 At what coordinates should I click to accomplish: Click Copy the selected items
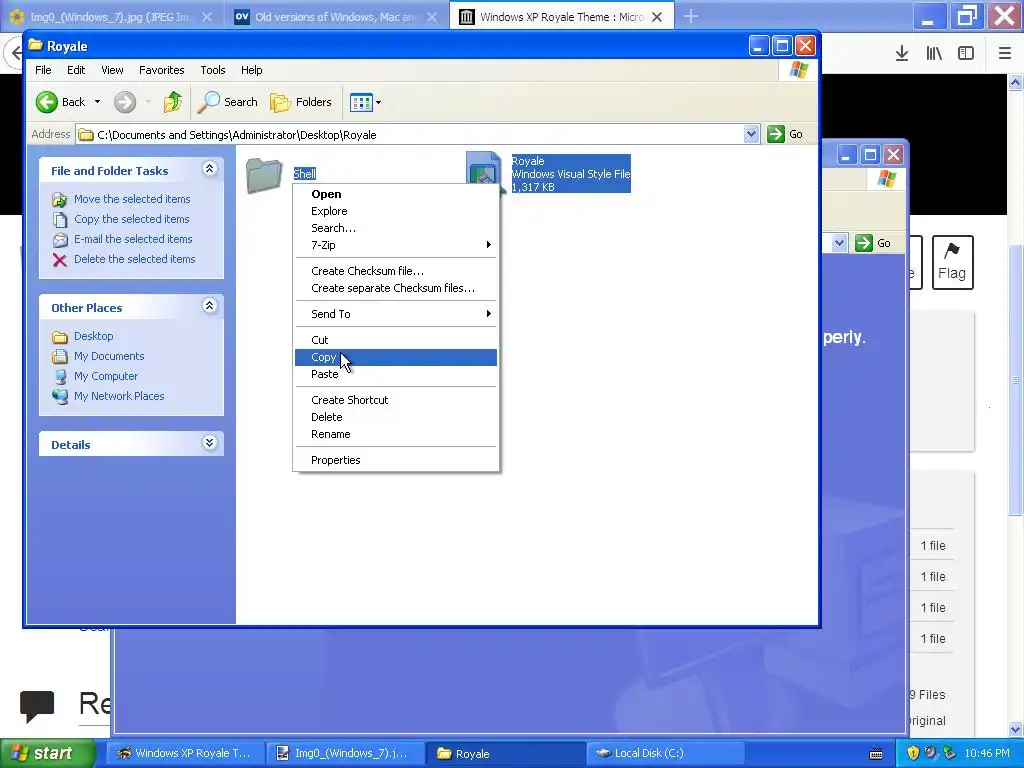(x=131, y=219)
